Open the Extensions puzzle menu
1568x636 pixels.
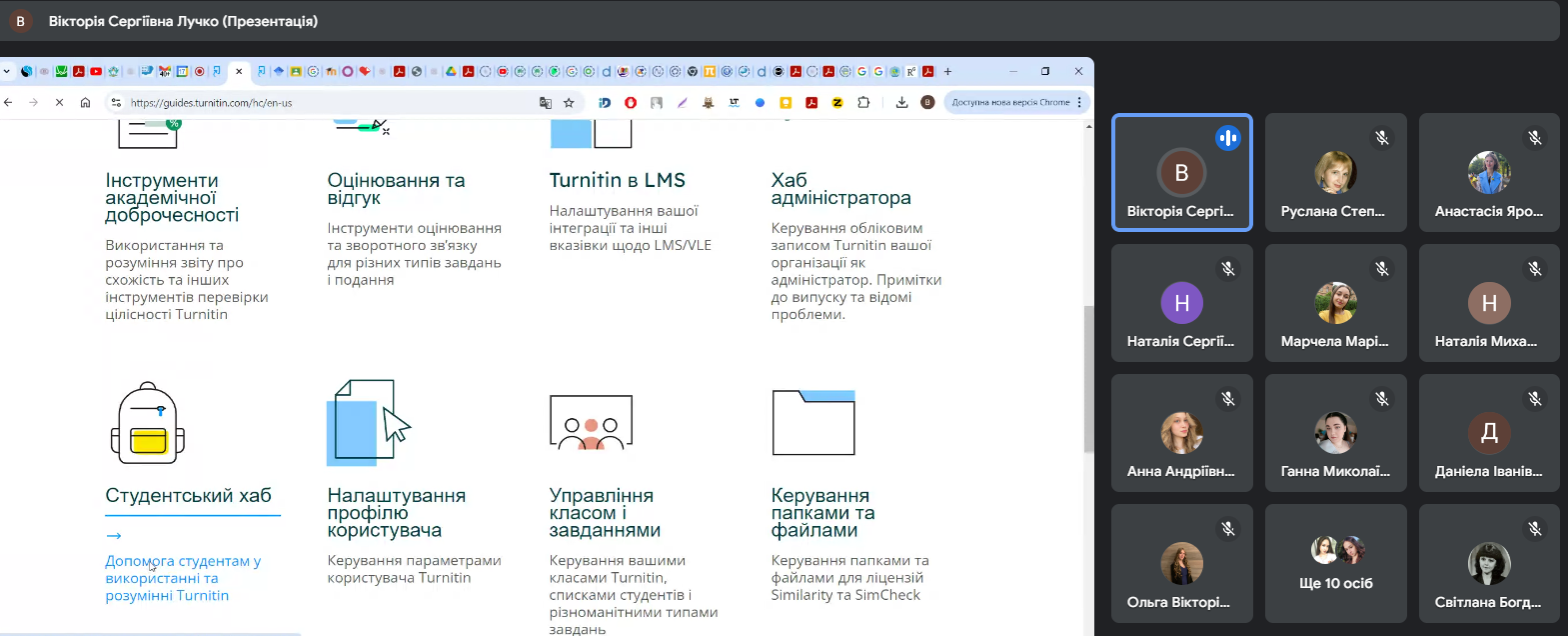tap(863, 102)
